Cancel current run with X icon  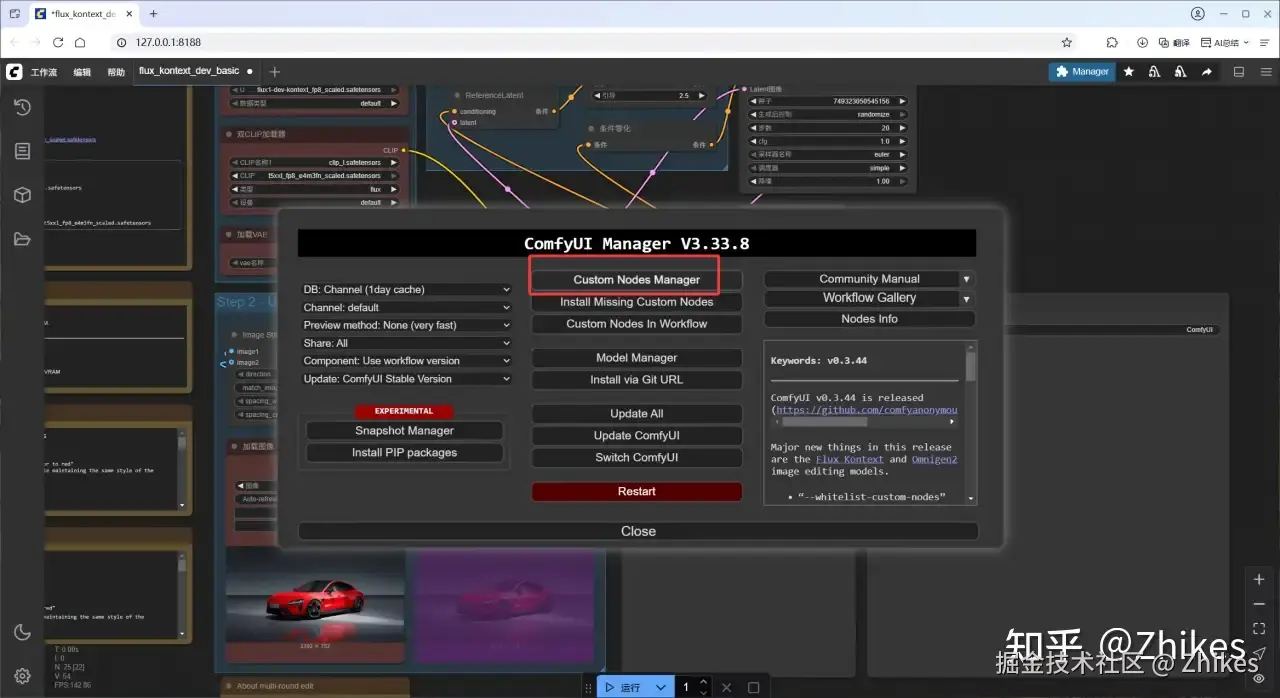727,687
